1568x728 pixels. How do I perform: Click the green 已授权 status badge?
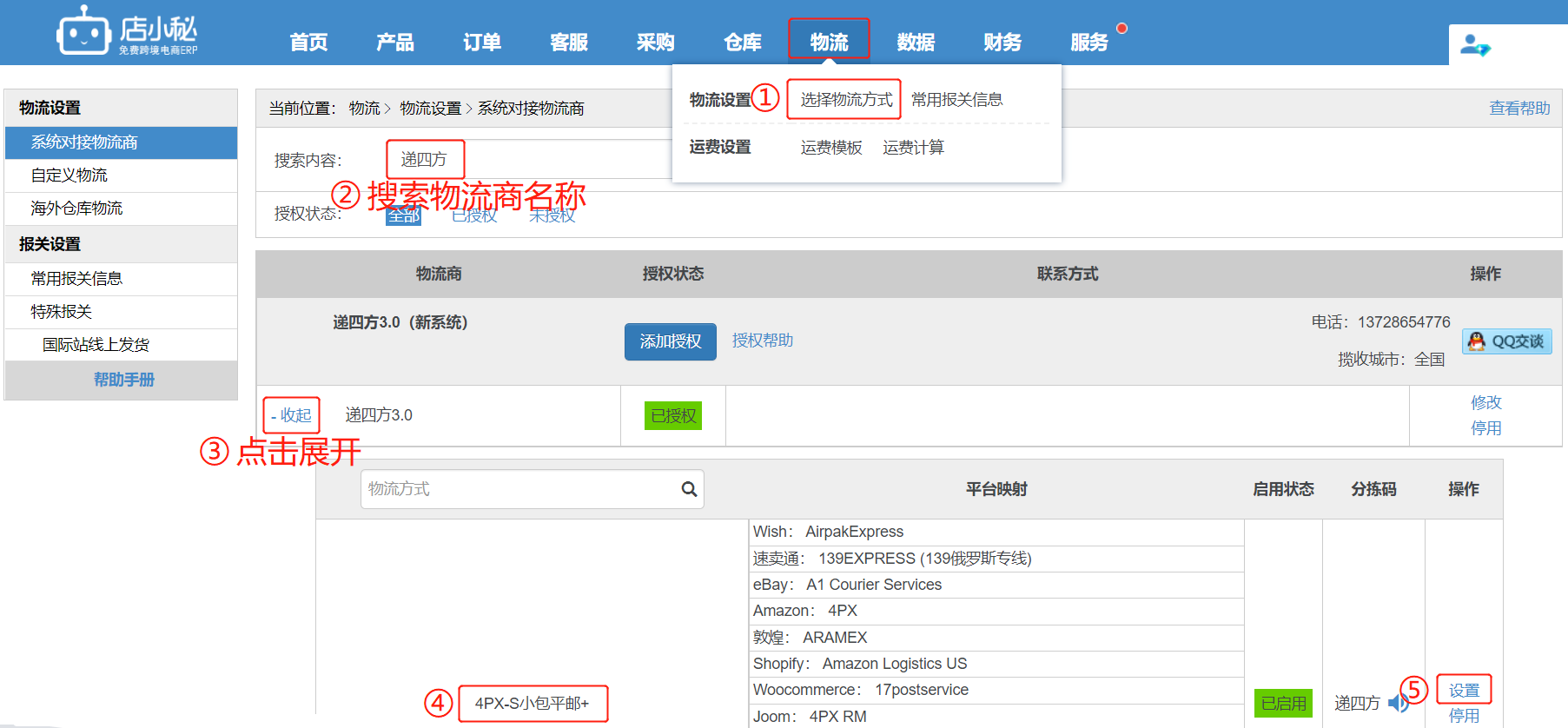pos(673,416)
